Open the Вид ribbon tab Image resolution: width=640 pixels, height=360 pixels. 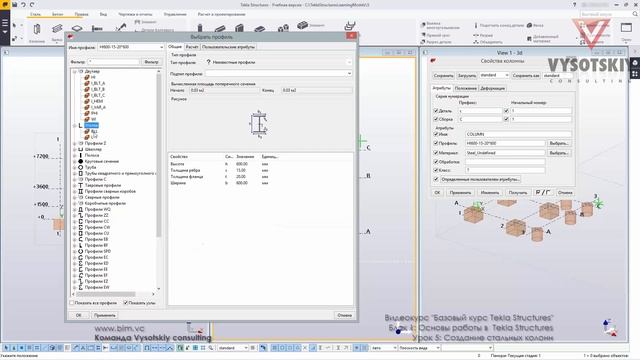coord(103,14)
